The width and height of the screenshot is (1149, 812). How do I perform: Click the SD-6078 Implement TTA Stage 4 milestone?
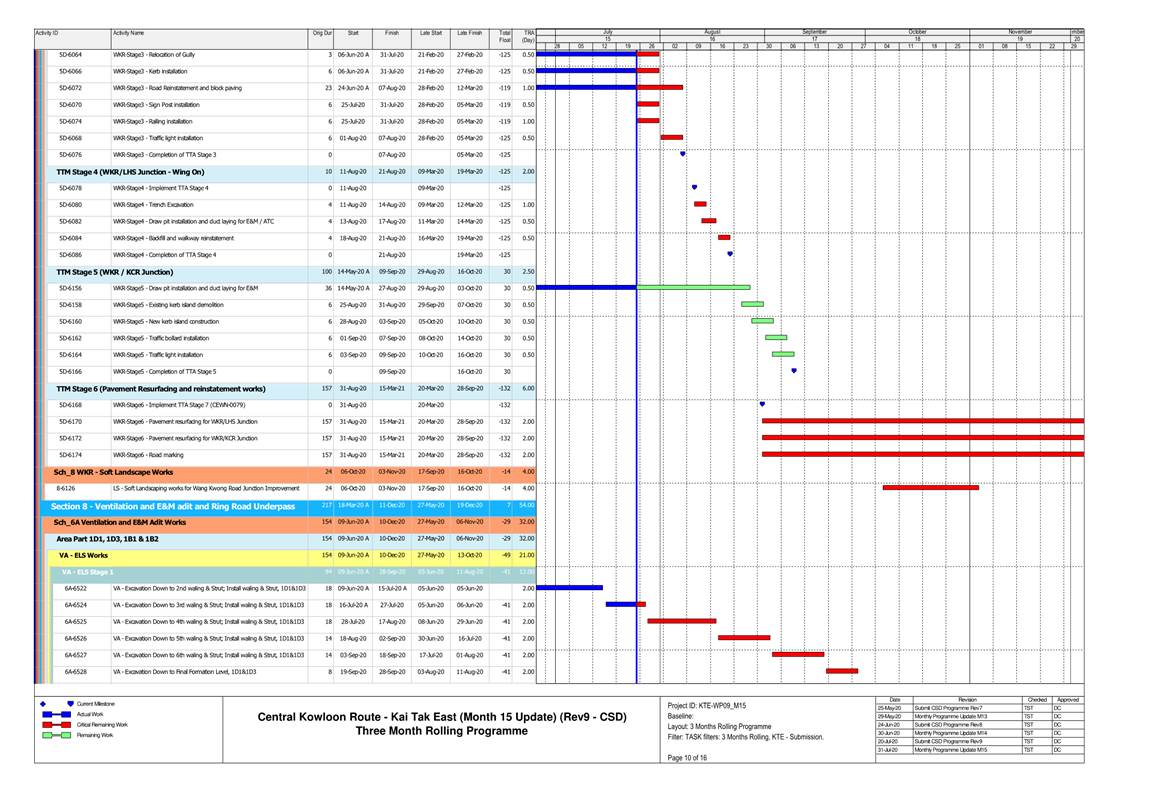point(694,188)
